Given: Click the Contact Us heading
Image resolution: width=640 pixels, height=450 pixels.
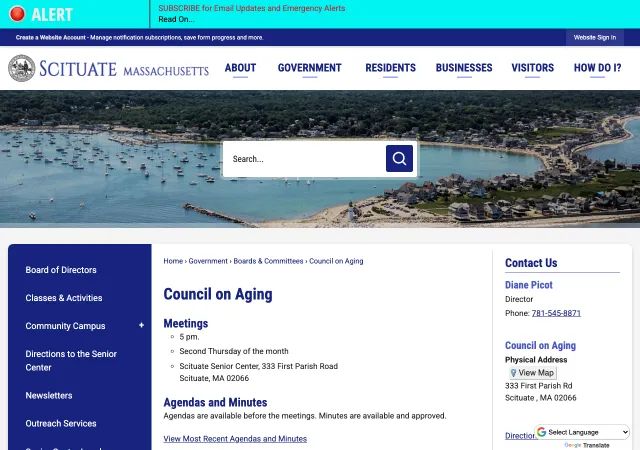Looking at the screenshot, I should [531, 263].
